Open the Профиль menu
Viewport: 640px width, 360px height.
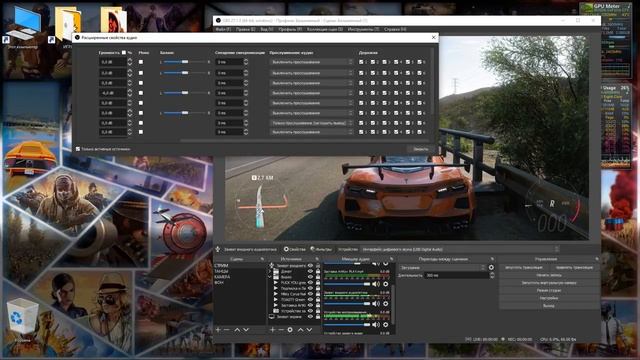(x=290, y=29)
